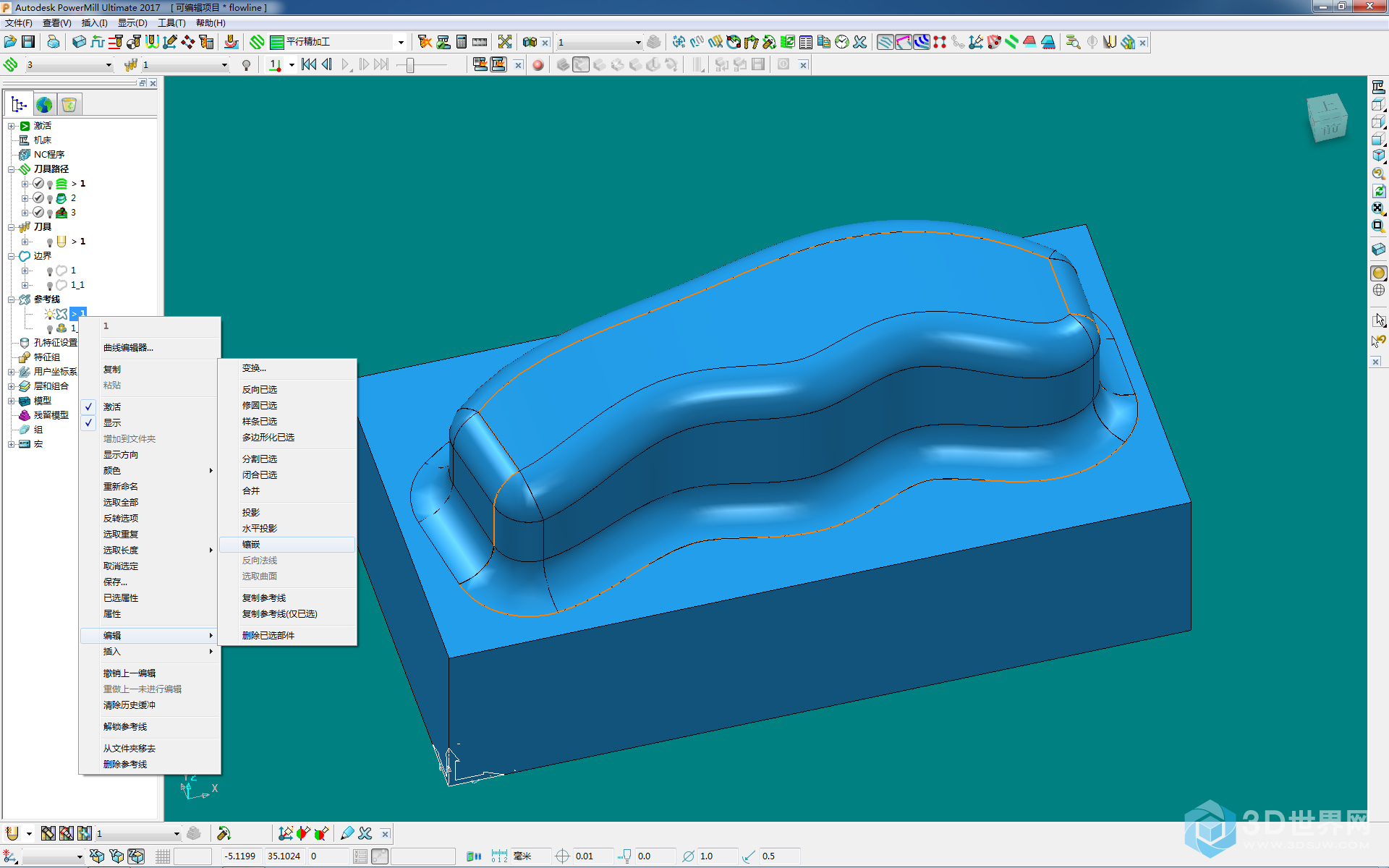1389x868 pixels.
Task: Click the tool start and end point icon
Action: click(x=134, y=42)
